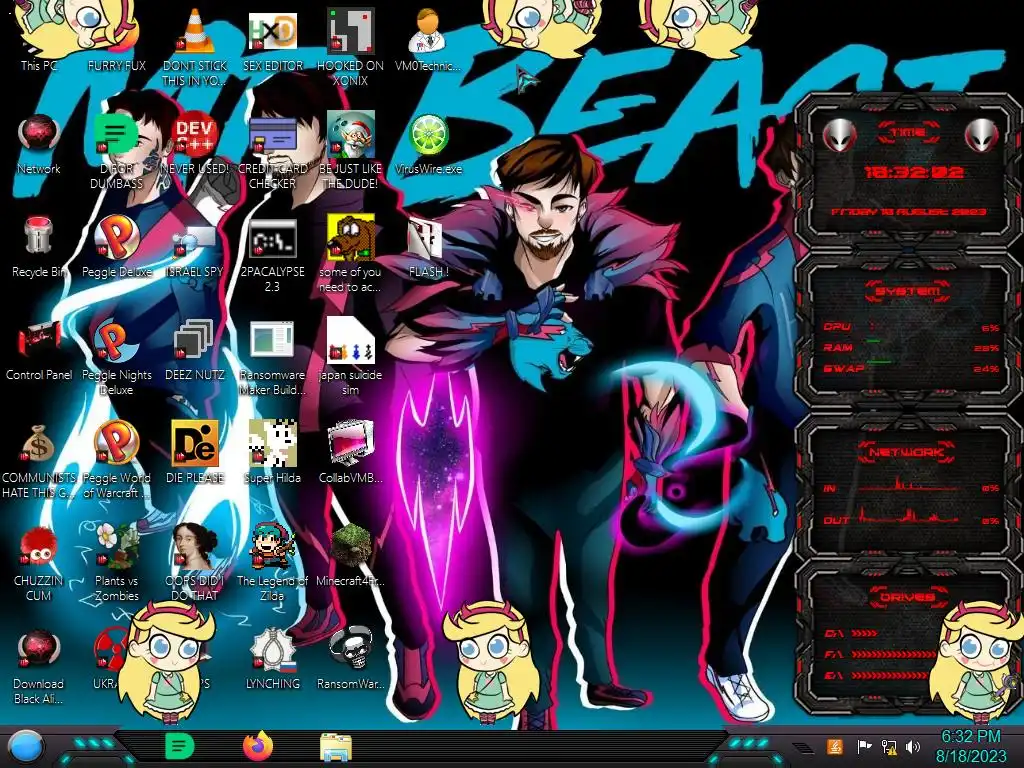
Task: Open the network status tray icon with warning
Action: point(889,746)
